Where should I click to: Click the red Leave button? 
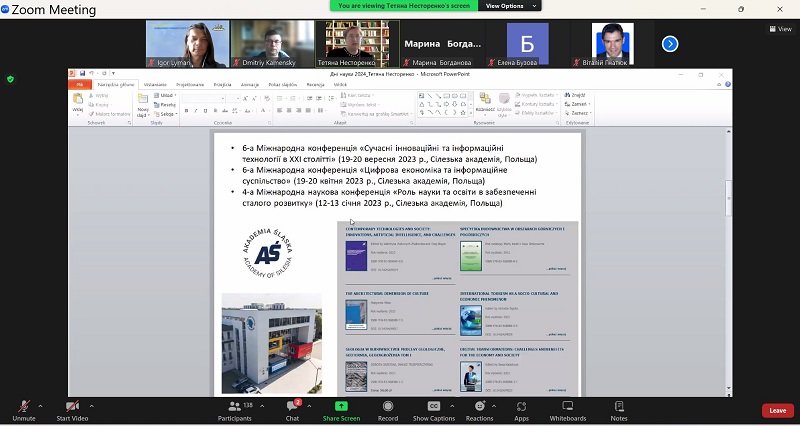coord(777,410)
